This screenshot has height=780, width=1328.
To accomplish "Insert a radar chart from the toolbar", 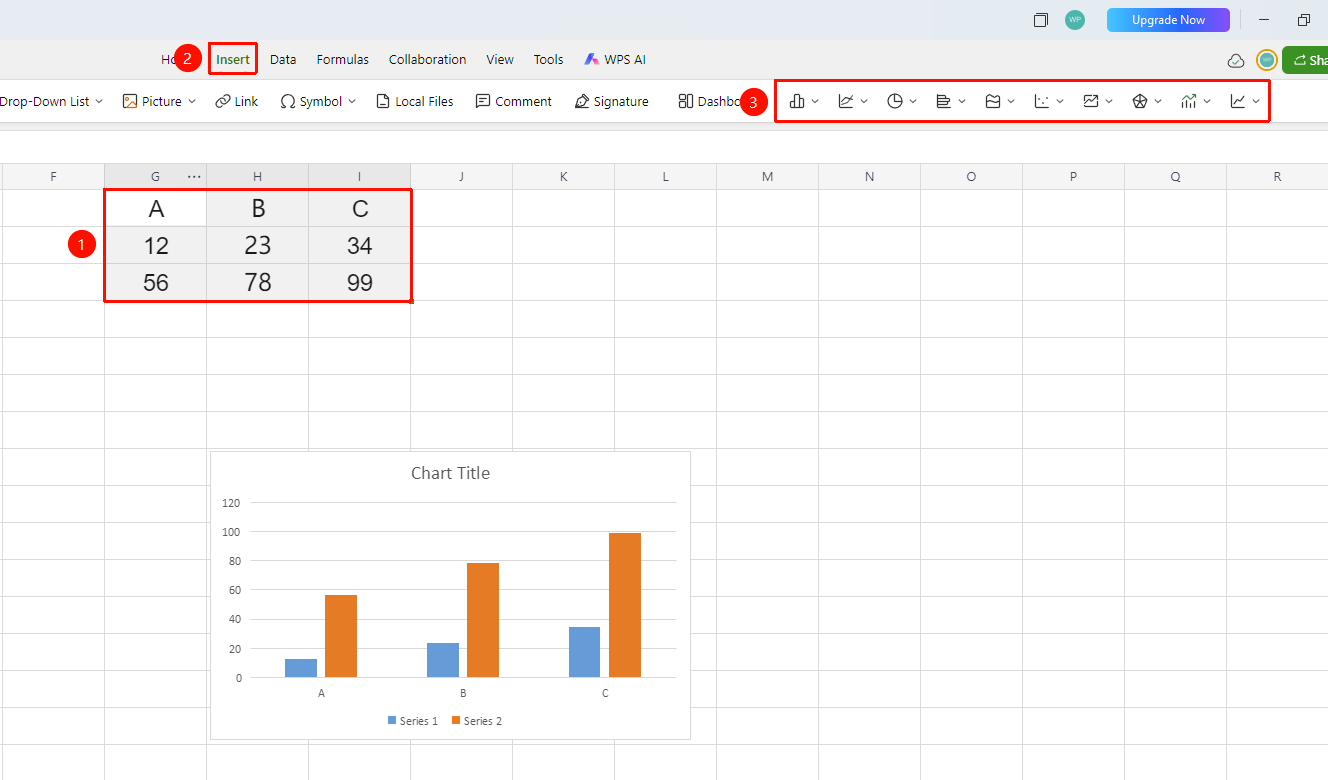I will coord(1140,101).
